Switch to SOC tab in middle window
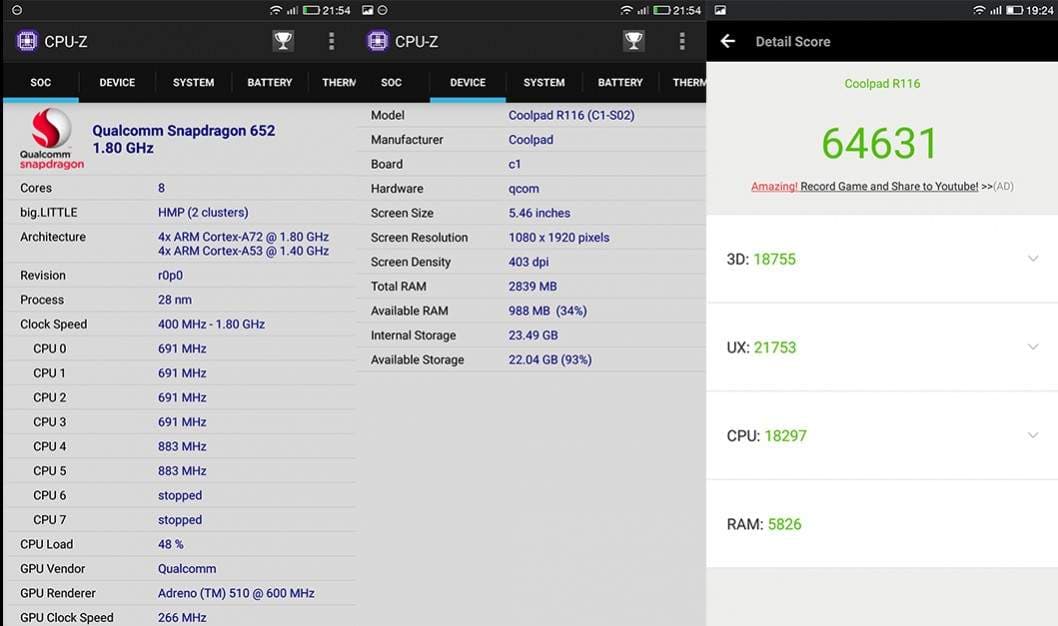Image resolution: width=1058 pixels, height=626 pixels. click(x=391, y=82)
